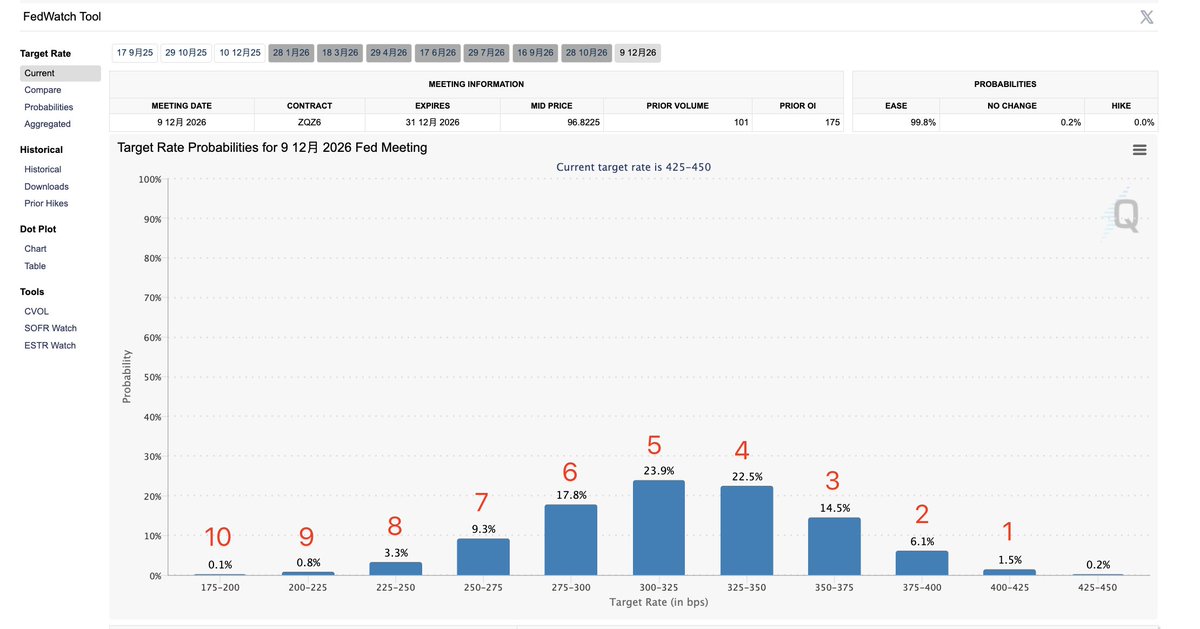
Task: Select the 9 12月26 meeting tab
Action: pyautogui.click(x=638, y=52)
